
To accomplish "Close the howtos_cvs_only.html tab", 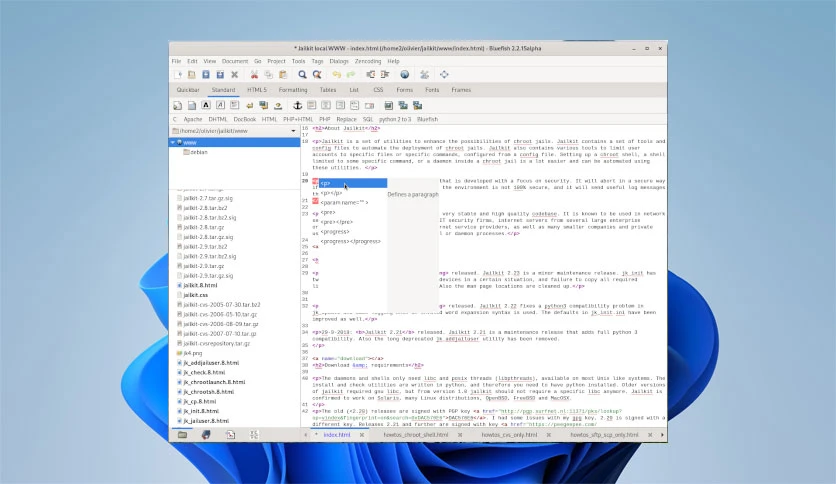I will [x=548, y=435].
